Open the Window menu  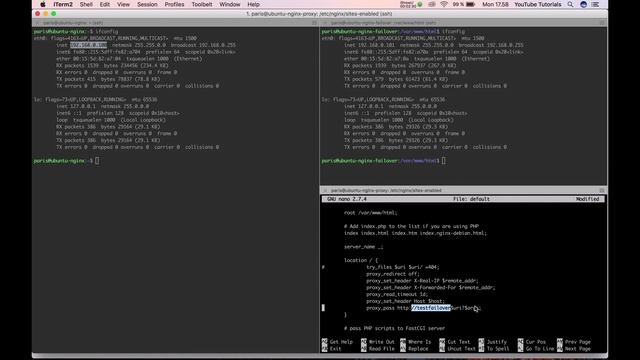(230, 4)
